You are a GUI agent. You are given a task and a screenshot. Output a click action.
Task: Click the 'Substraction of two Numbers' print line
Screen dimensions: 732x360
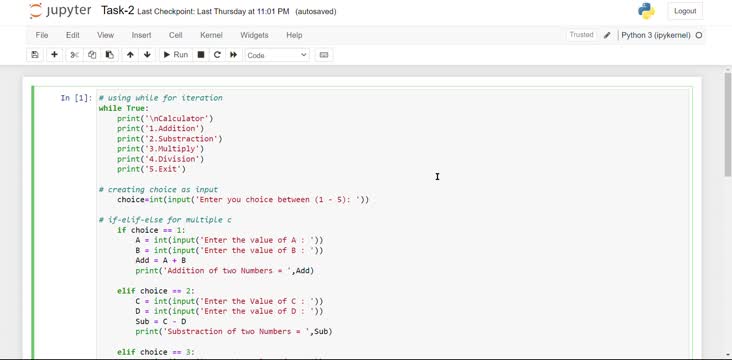click(x=234, y=332)
